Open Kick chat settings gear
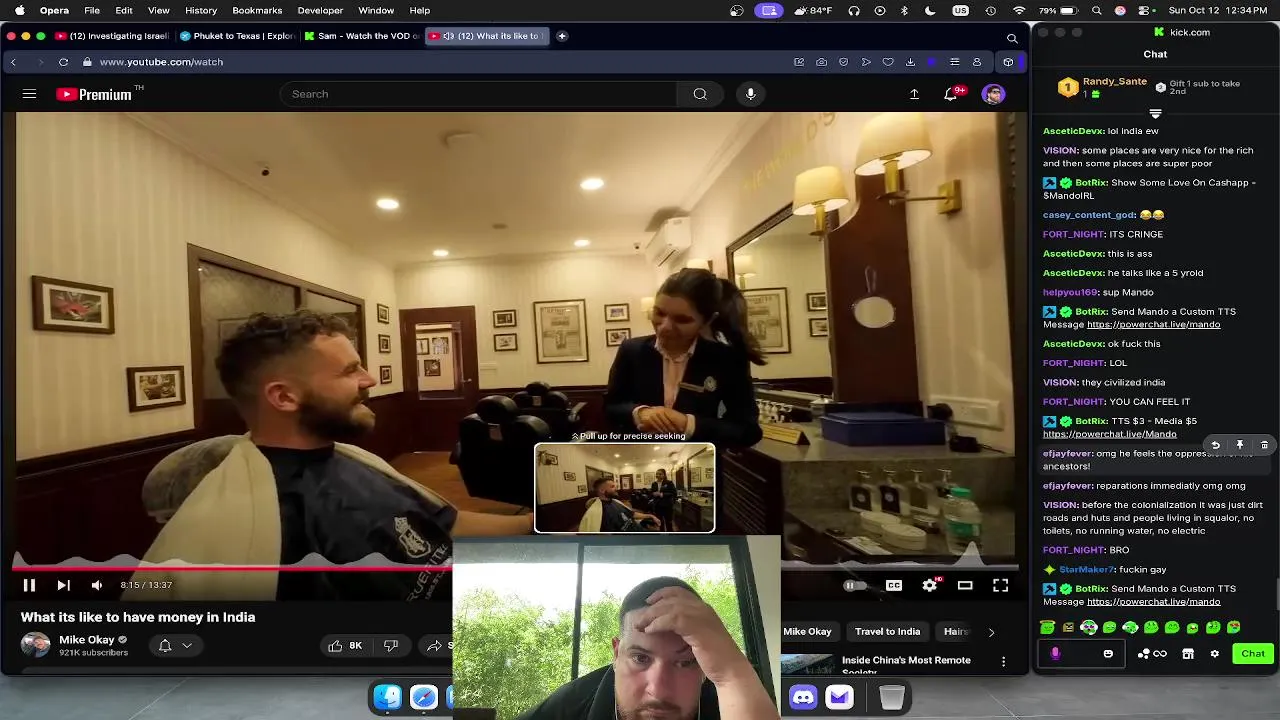This screenshot has height=720, width=1280. coord(1214,654)
